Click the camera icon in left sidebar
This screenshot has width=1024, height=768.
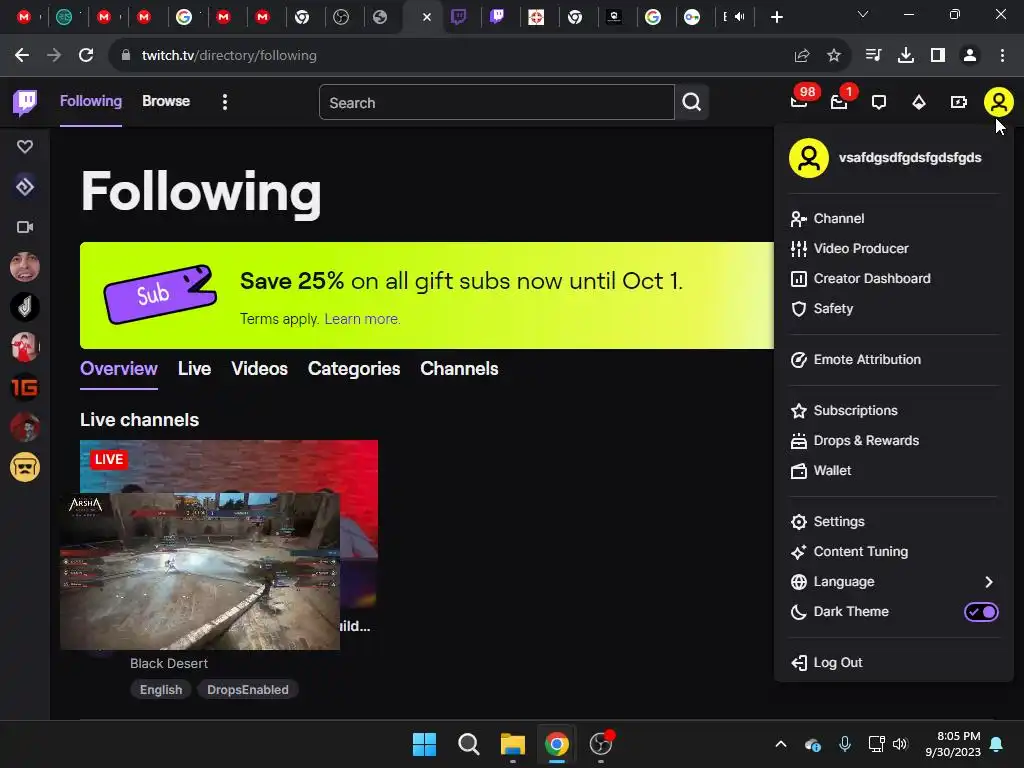click(25, 227)
